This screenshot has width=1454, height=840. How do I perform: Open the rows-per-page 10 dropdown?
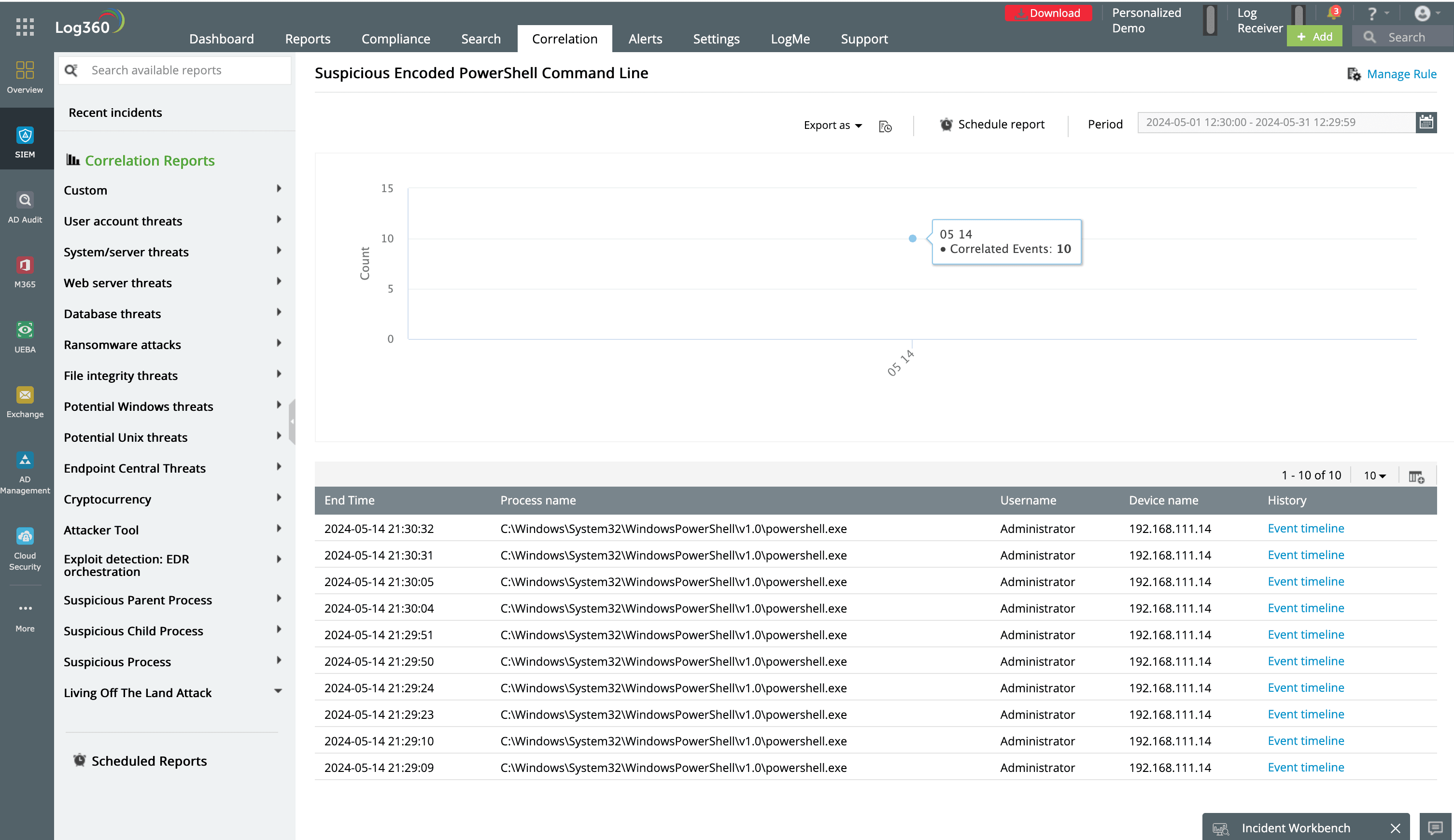coord(1374,476)
